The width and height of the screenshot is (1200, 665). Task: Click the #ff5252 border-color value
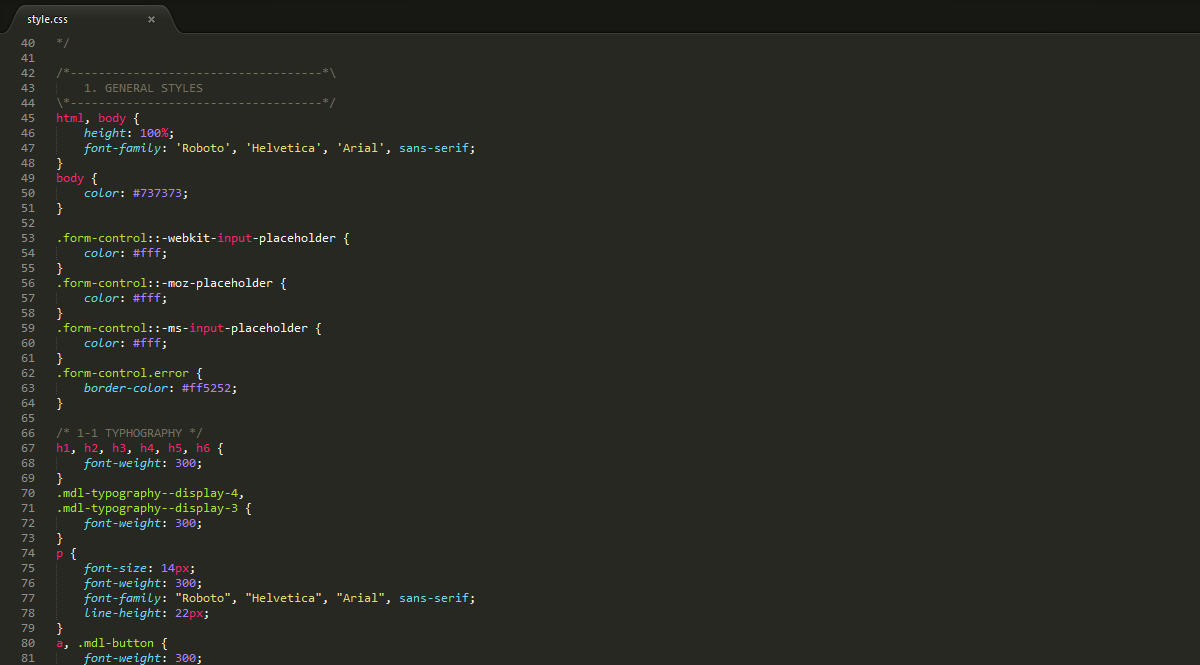pyautogui.click(x=209, y=388)
